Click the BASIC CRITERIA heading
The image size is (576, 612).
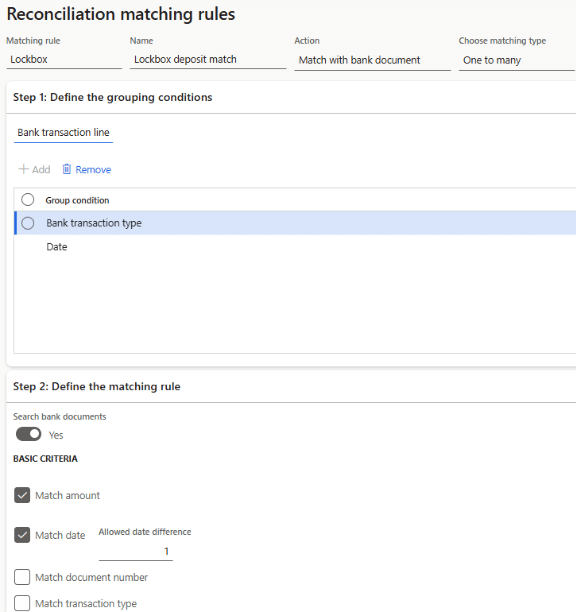pos(45,459)
